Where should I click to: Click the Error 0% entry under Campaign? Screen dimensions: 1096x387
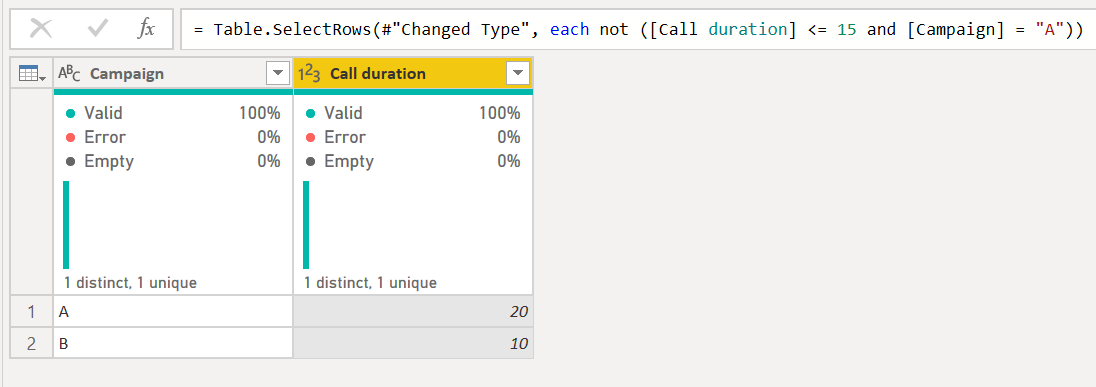coord(173,137)
